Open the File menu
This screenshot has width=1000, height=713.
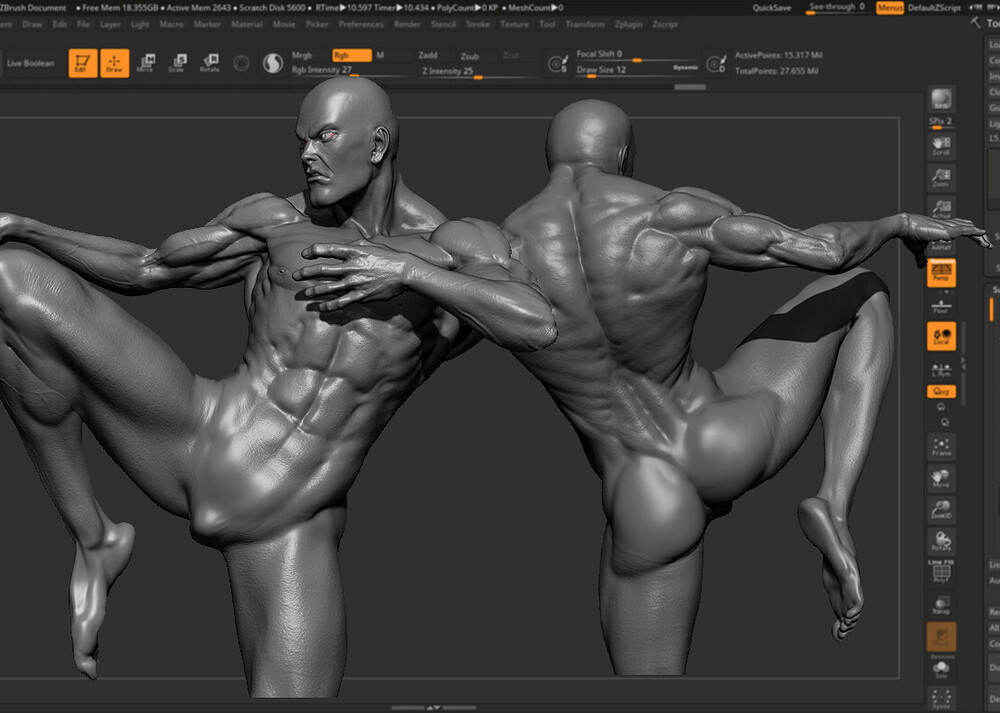(x=84, y=24)
